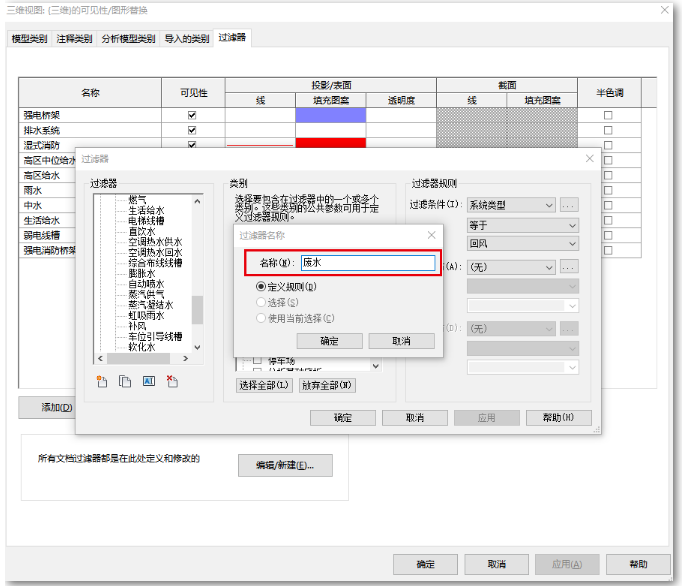Select 燃气 in the filter list

[138, 200]
